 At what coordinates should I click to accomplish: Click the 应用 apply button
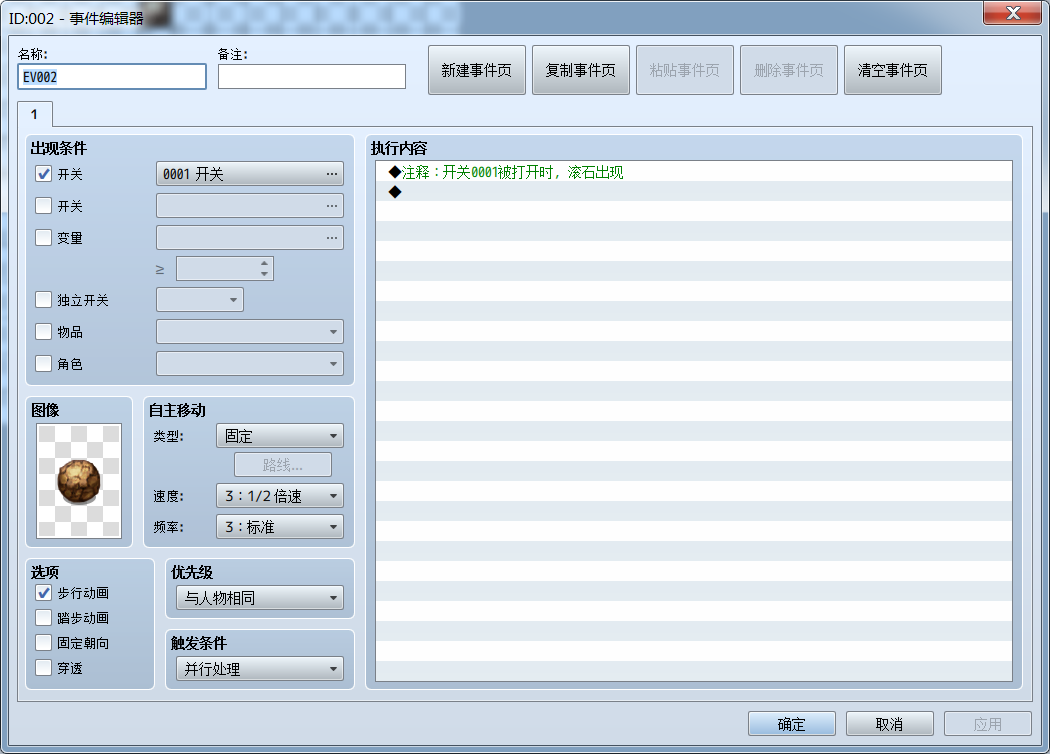point(988,724)
